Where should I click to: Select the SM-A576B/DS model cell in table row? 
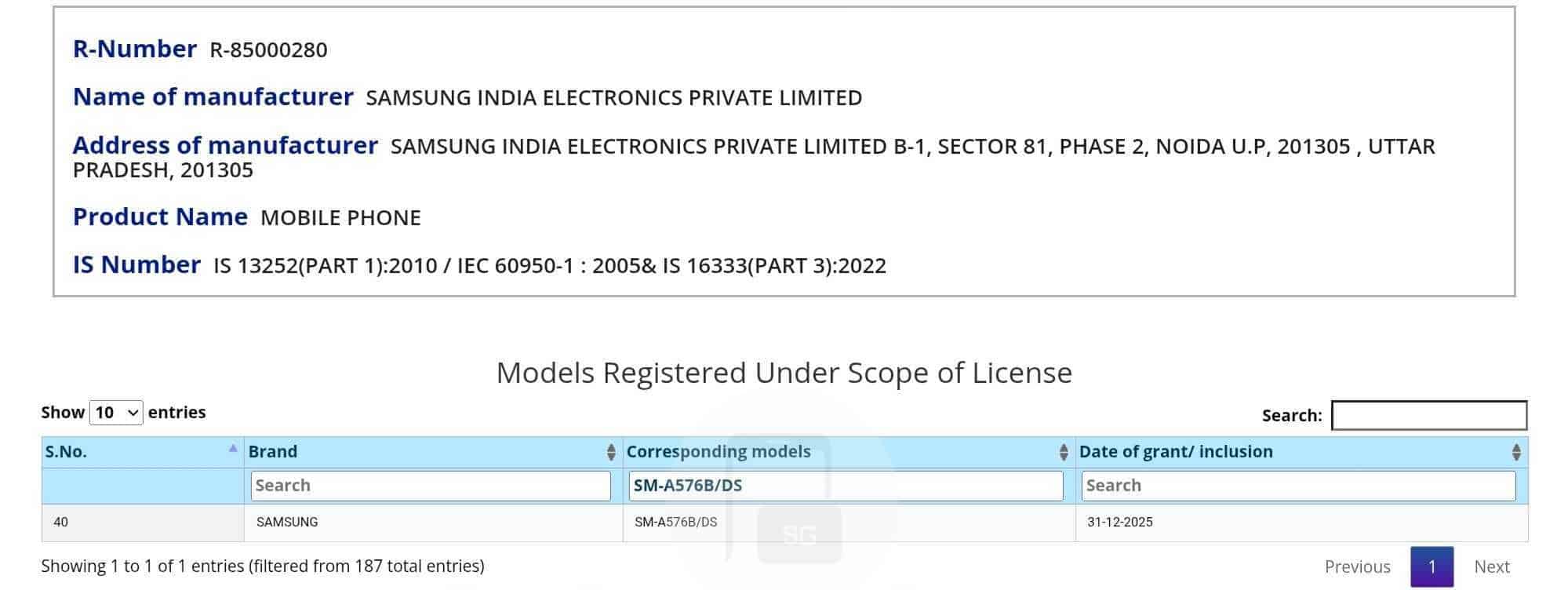click(x=675, y=522)
